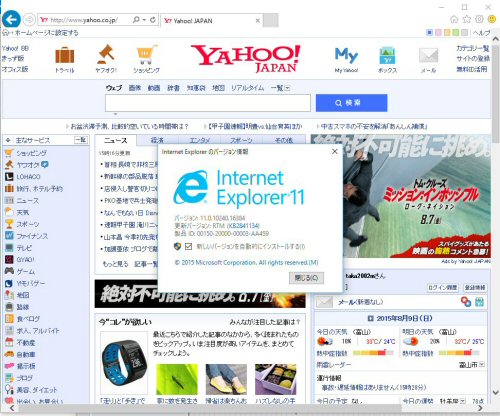Click in the Yahoo search input field
Image resolution: width=500 pixels, height=416 pixels.
click(x=208, y=103)
